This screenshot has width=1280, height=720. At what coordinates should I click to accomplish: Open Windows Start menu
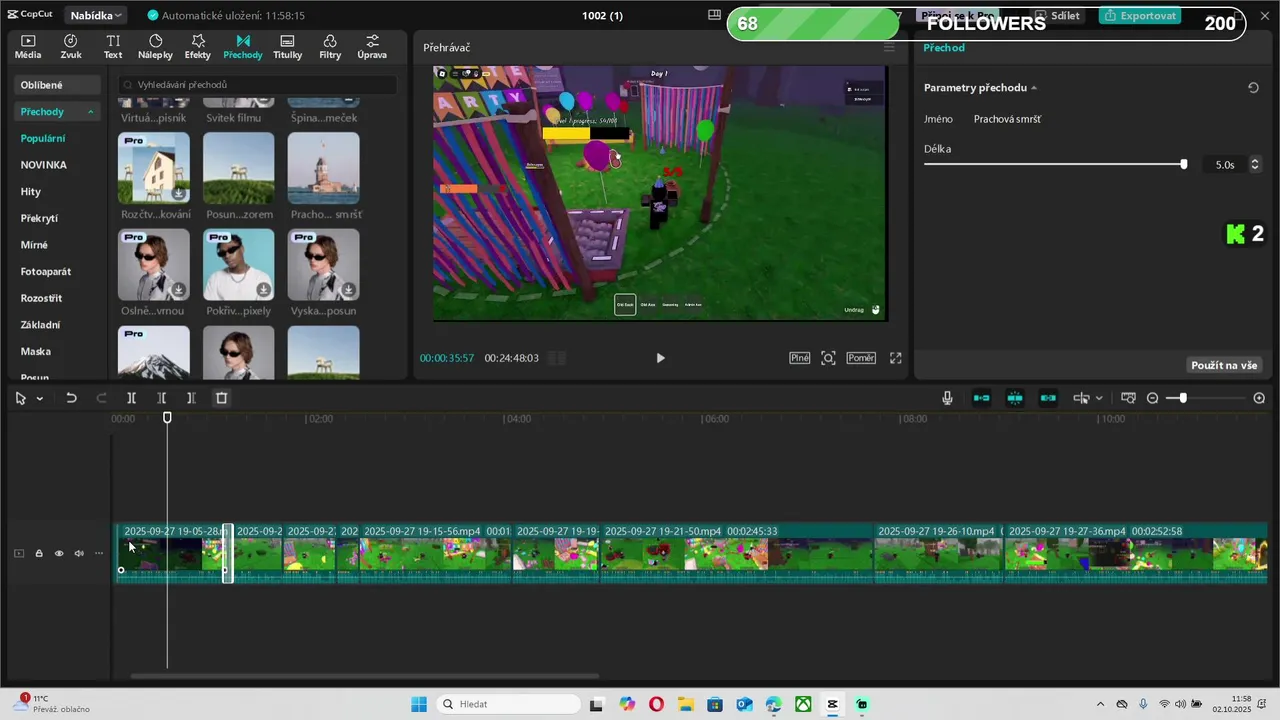pos(418,704)
